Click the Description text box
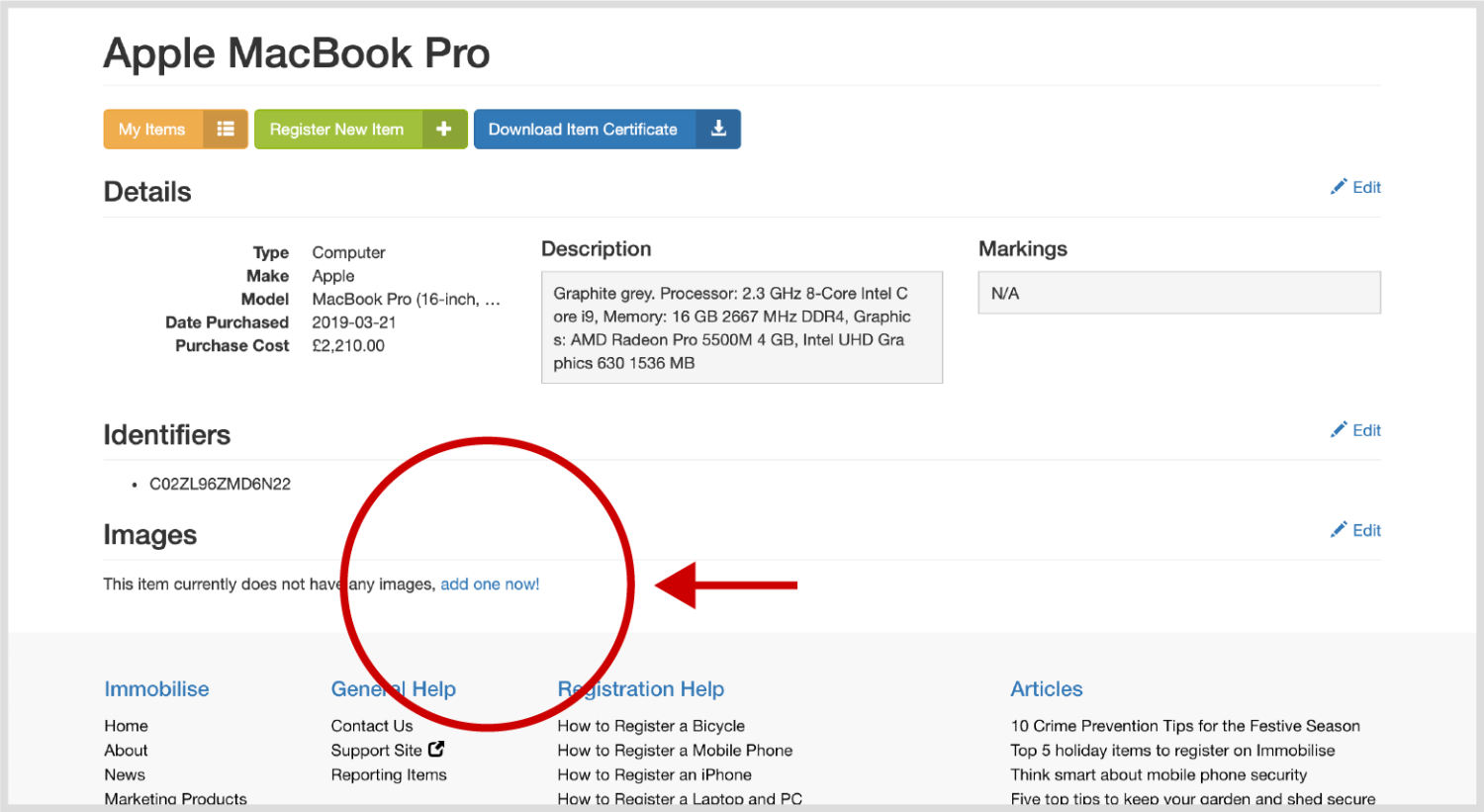This screenshot has height=812, width=1484. tap(741, 327)
